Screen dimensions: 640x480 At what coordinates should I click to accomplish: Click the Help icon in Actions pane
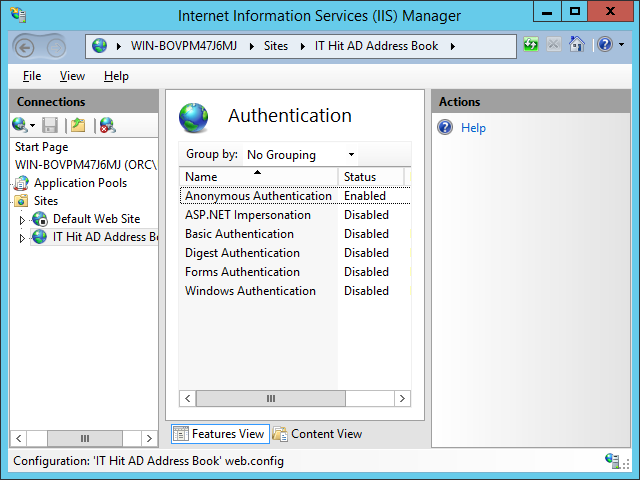tap(445, 127)
